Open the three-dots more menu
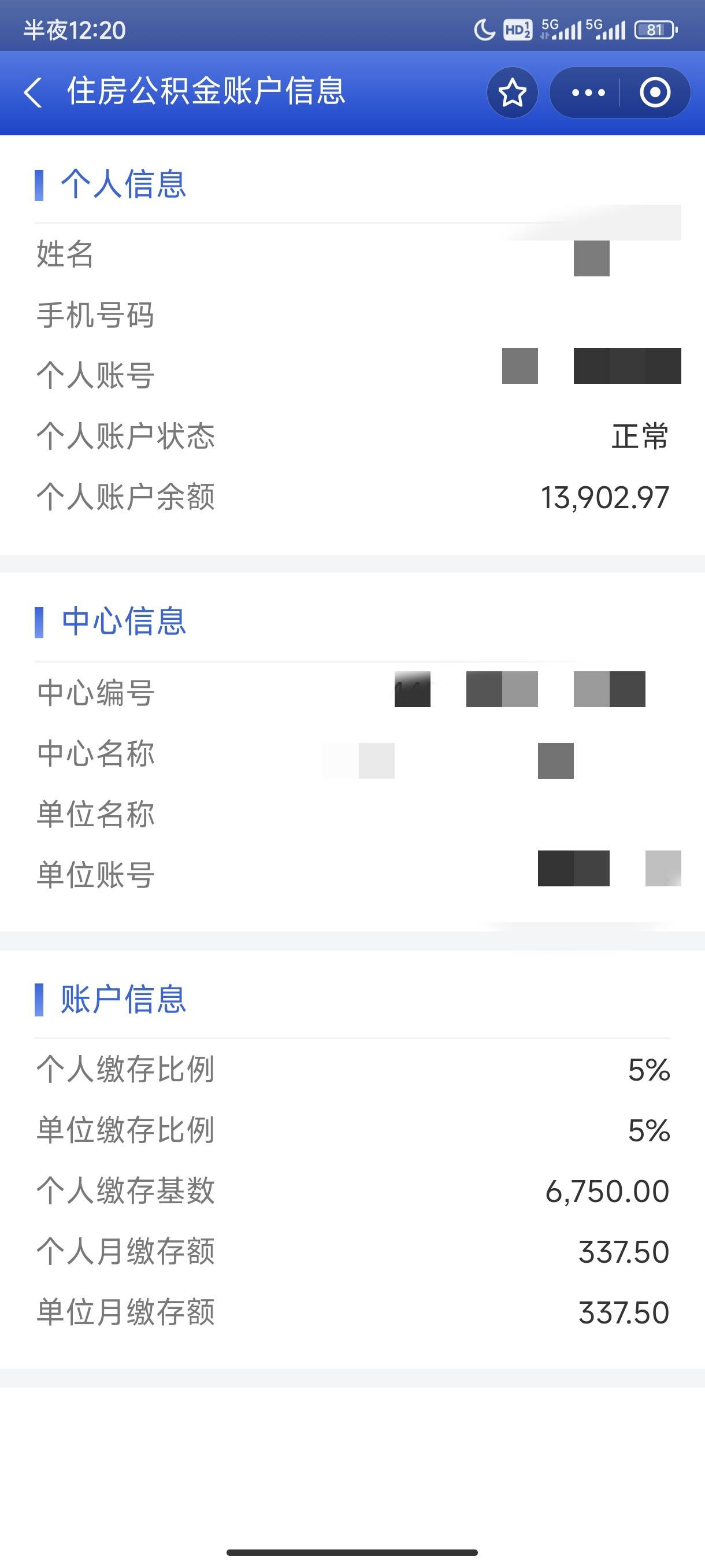 pyautogui.click(x=588, y=93)
